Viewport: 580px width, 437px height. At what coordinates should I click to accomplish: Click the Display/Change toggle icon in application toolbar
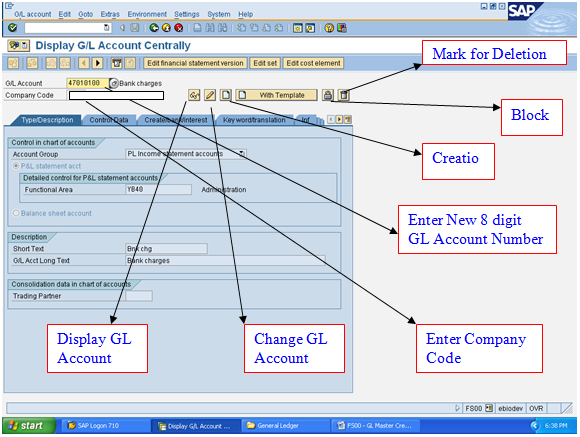(13, 63)
